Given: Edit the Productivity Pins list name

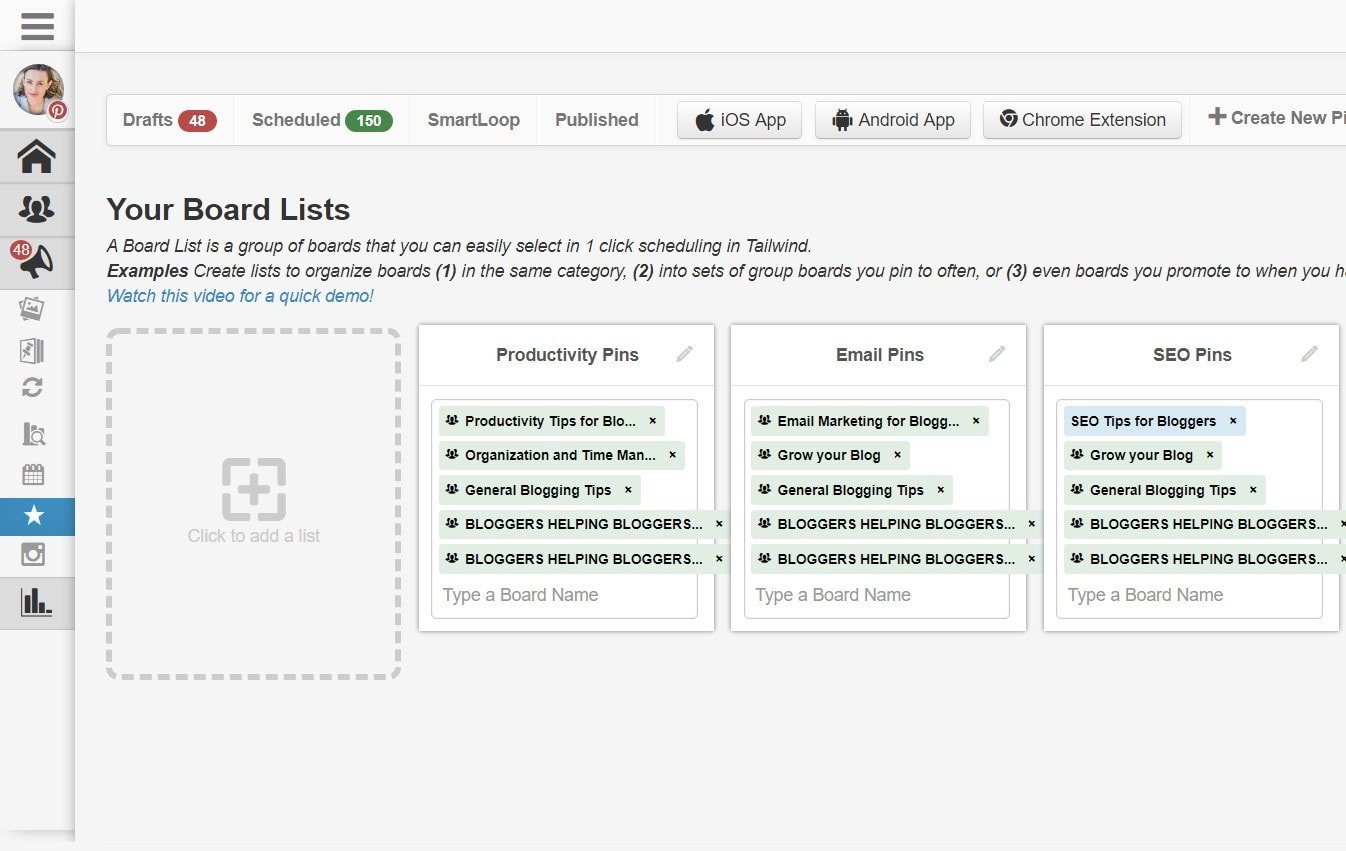Looking at the screenshot, I should tap(684, 354).
